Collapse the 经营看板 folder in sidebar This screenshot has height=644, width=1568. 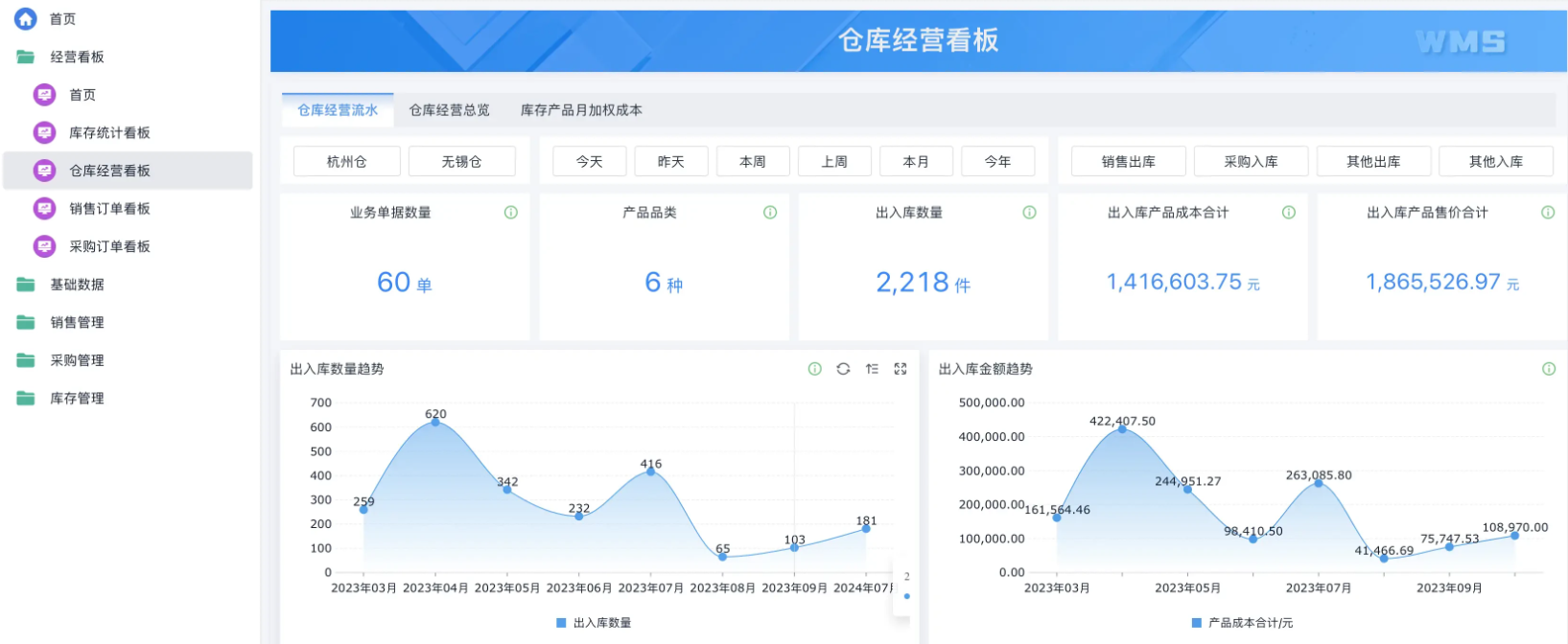coord(77,57)
